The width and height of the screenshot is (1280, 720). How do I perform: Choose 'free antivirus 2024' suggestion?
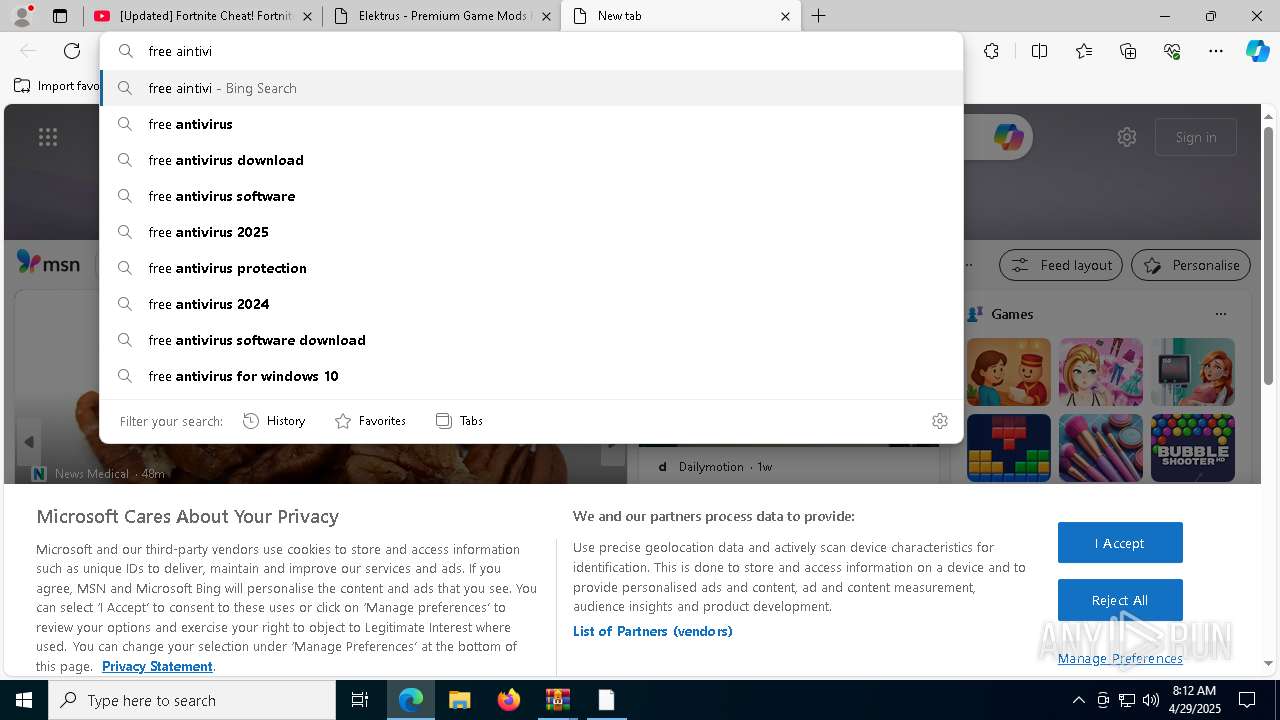(531, 304)
